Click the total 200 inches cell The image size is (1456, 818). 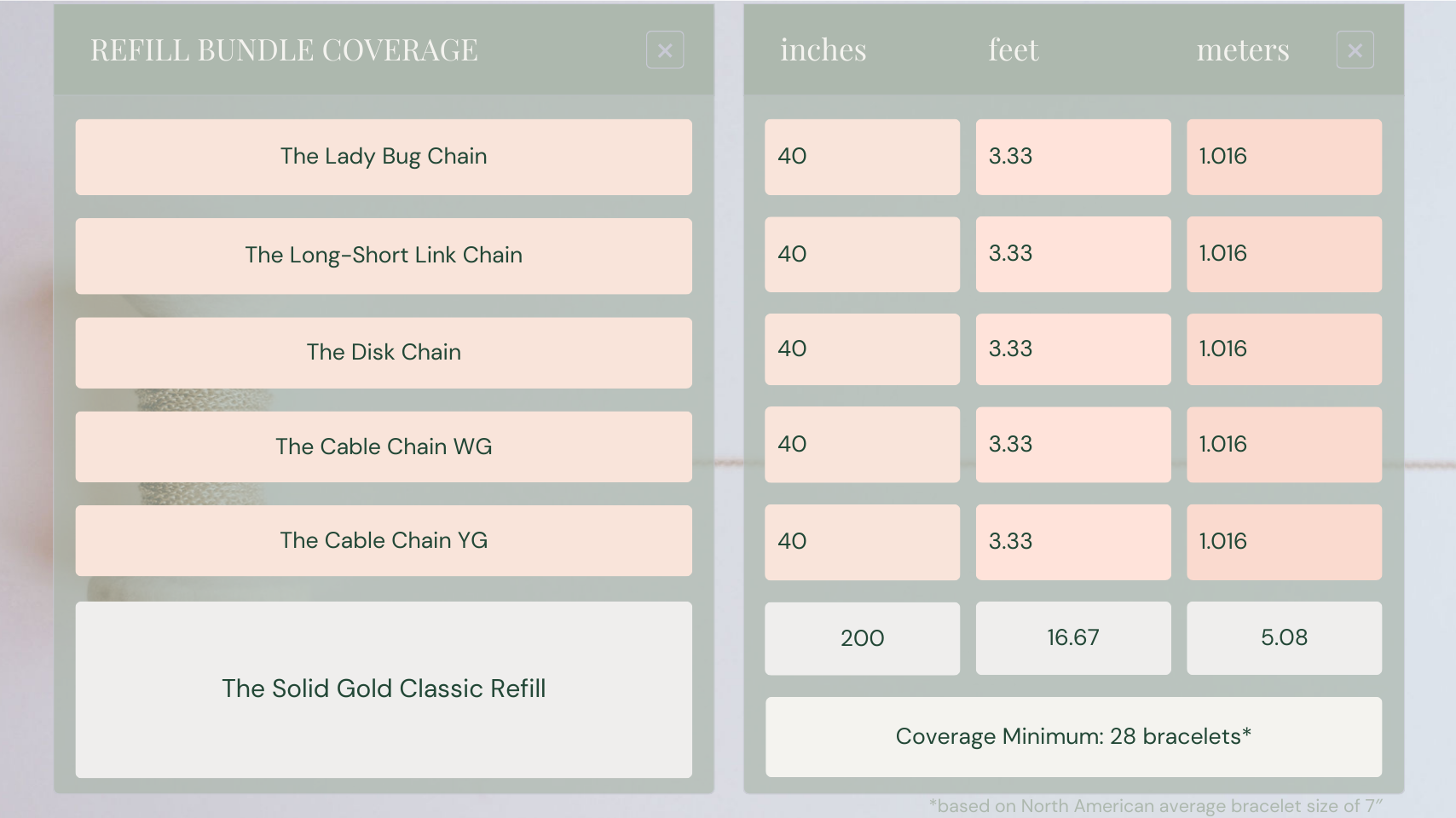pos(862,638)
